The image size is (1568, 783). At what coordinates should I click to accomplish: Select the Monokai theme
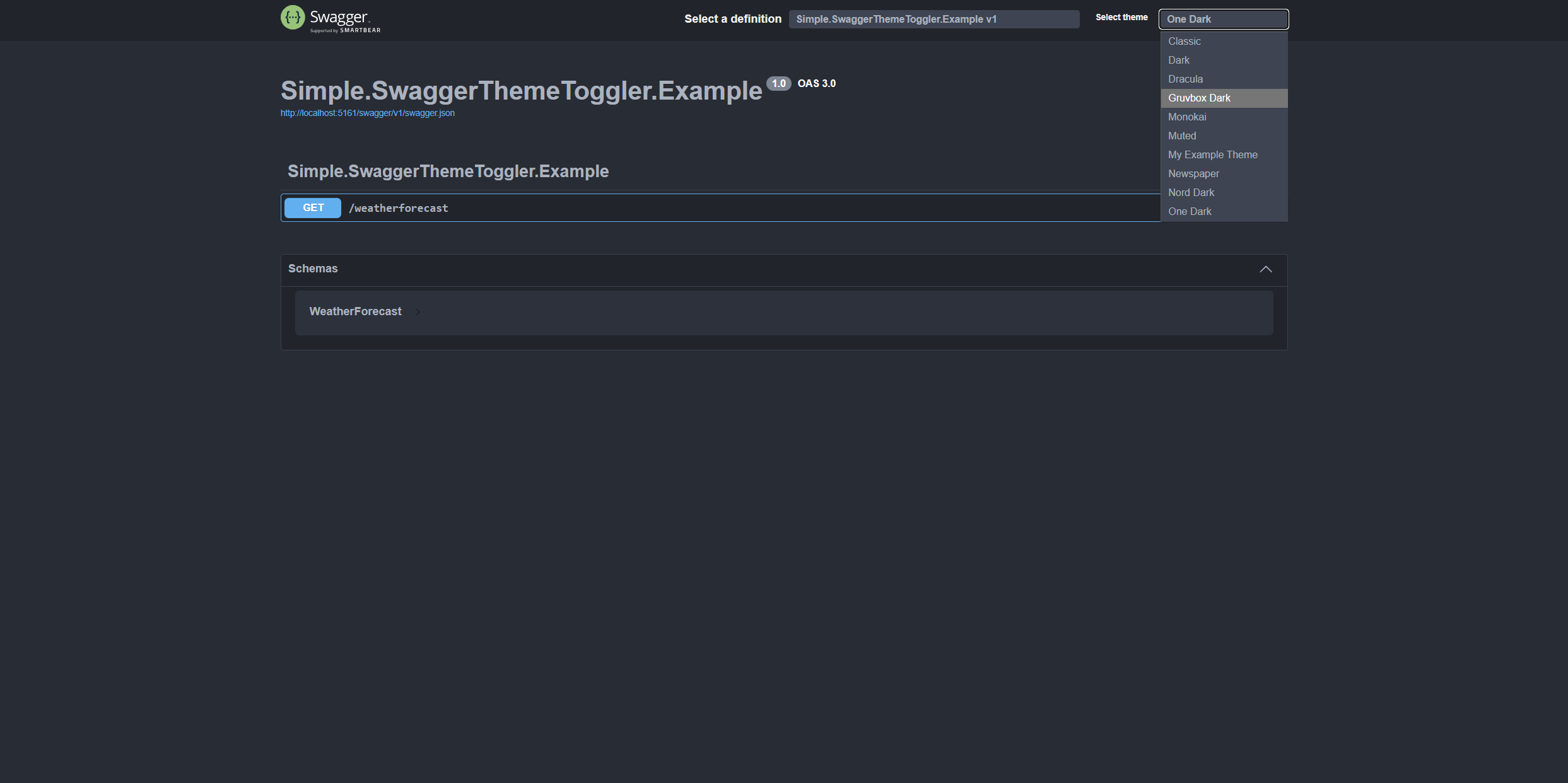tap(1187, 117)
